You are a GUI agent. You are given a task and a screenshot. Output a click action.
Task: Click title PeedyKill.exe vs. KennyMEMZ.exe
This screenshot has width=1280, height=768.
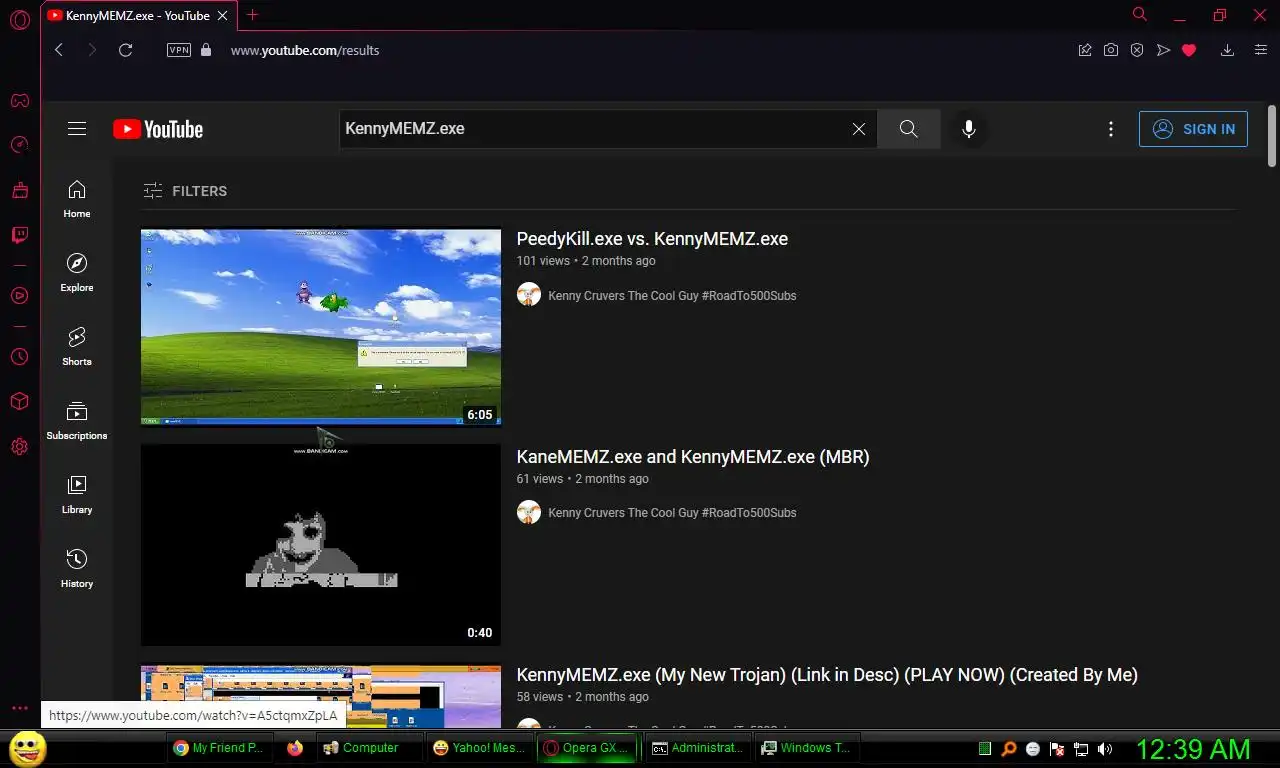(x=652, y=239)
